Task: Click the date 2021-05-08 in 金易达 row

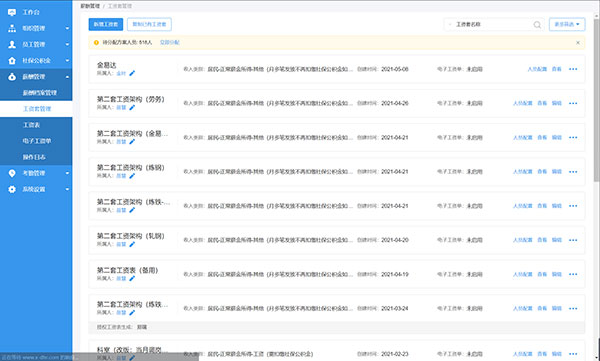Action: pyautogui.click(x=395, y=69)
